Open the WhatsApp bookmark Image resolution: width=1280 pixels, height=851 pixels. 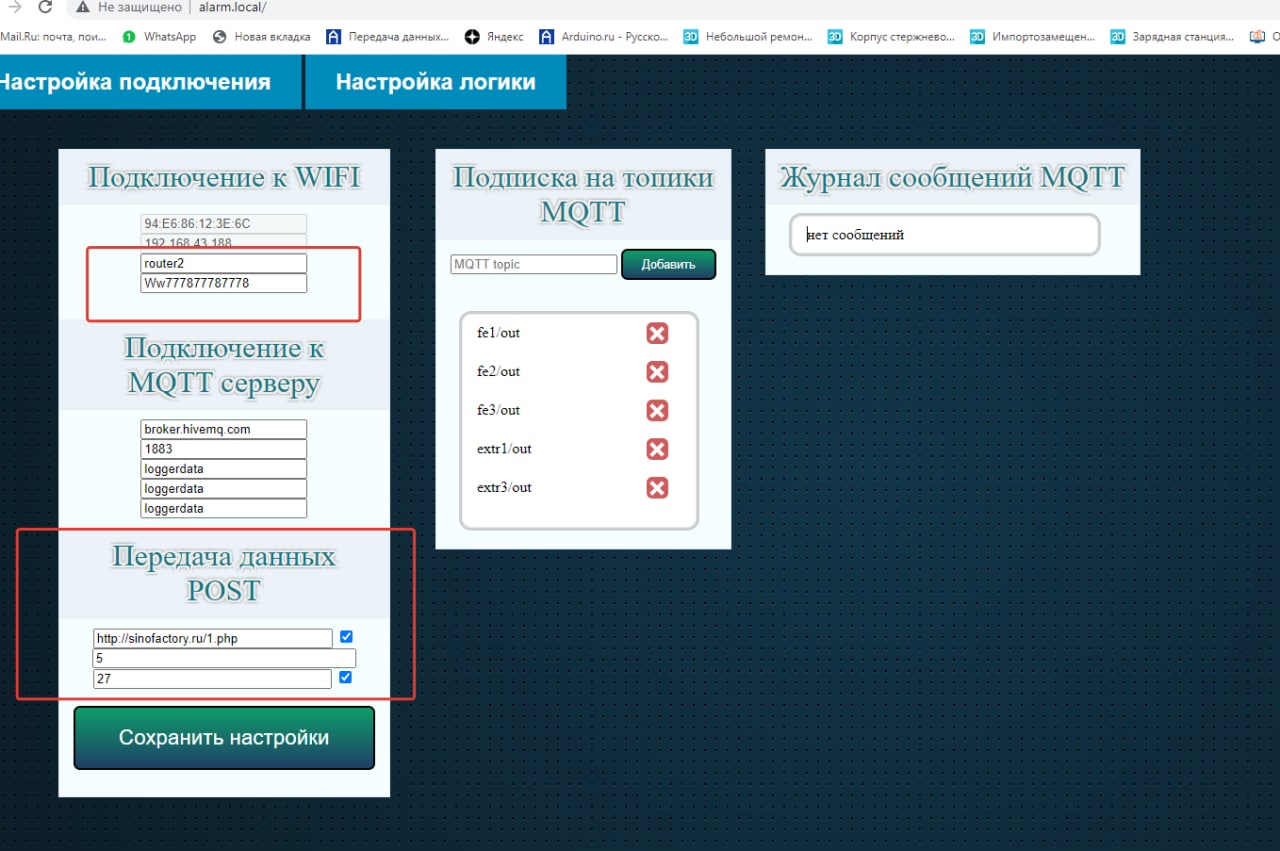(159, 37)
